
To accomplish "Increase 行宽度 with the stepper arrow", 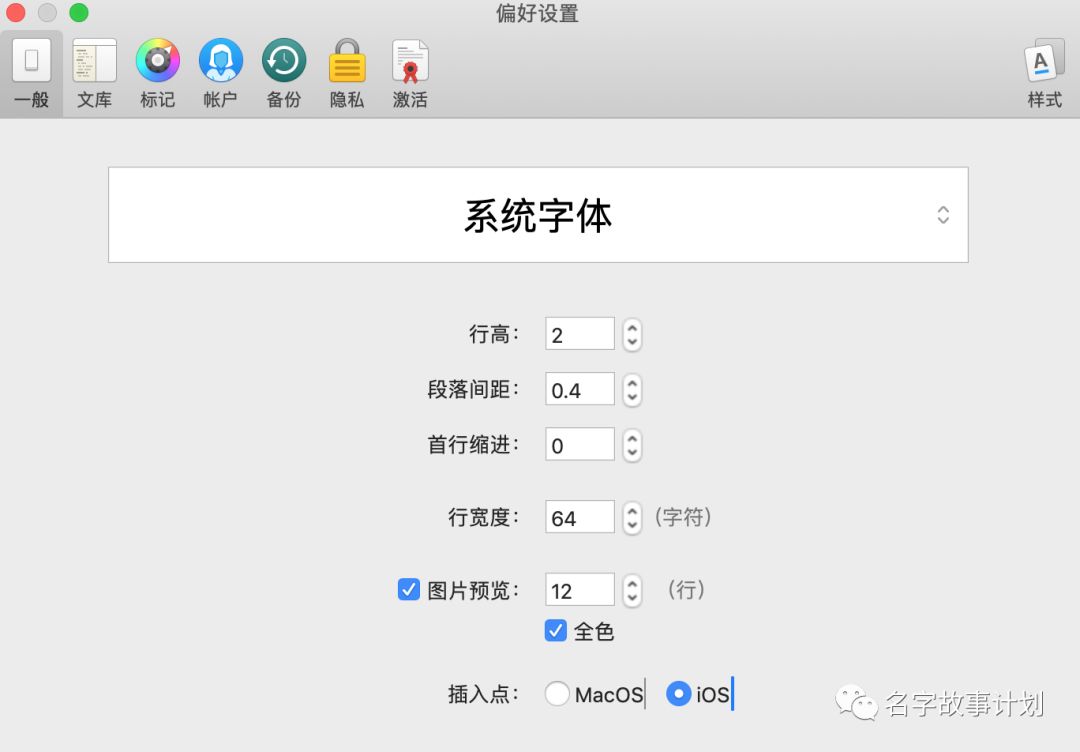I will (631, 511).
